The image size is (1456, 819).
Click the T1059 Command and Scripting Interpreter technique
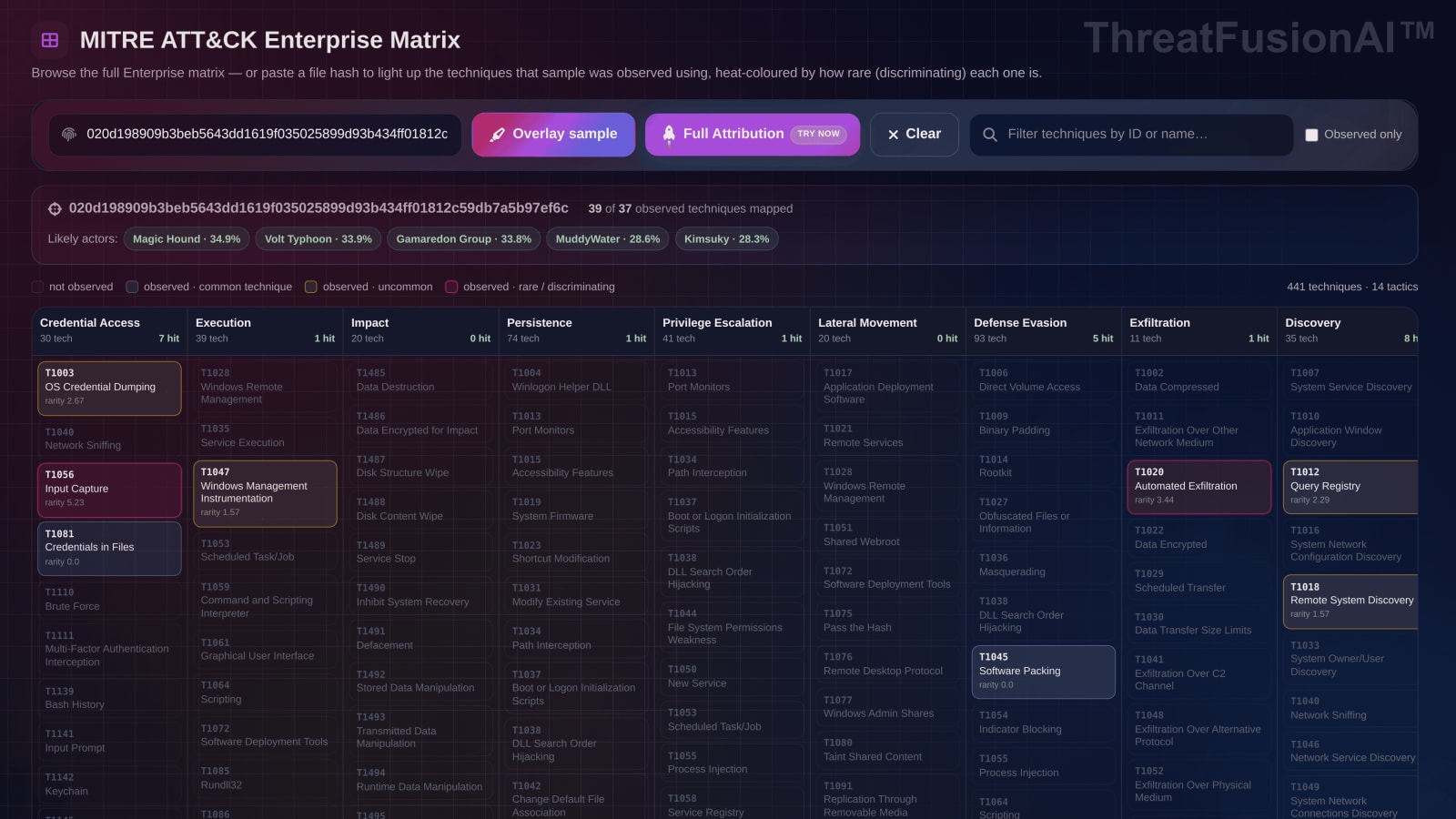click(x=265, y=601)
